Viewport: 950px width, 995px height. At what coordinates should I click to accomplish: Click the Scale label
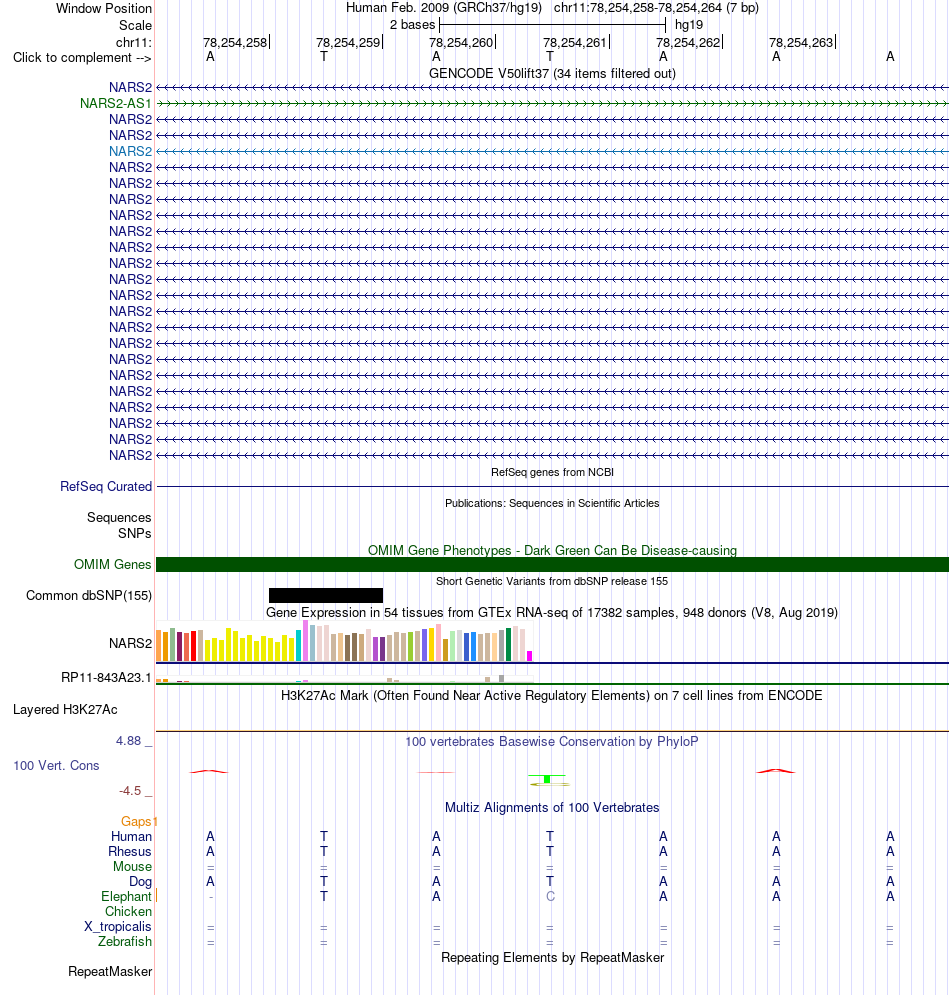[x=135, y=25]
